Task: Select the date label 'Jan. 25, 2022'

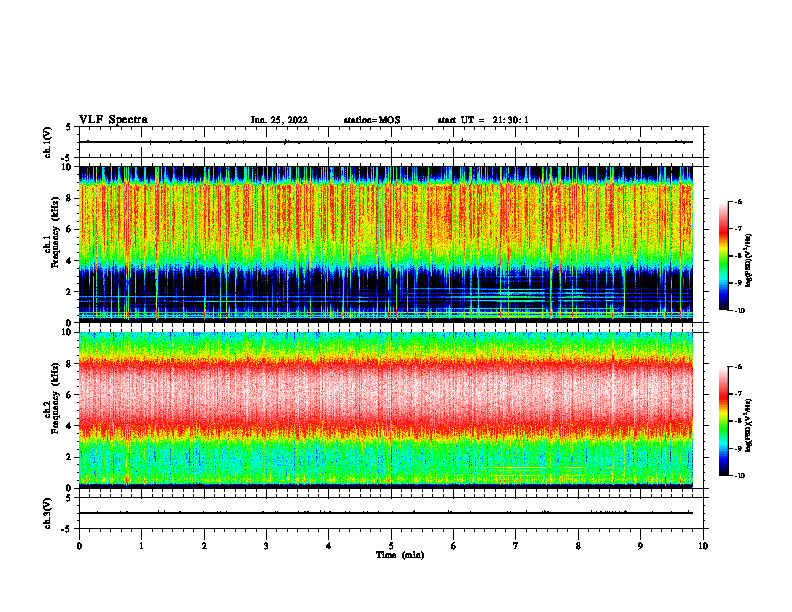Action: (279, 120)
